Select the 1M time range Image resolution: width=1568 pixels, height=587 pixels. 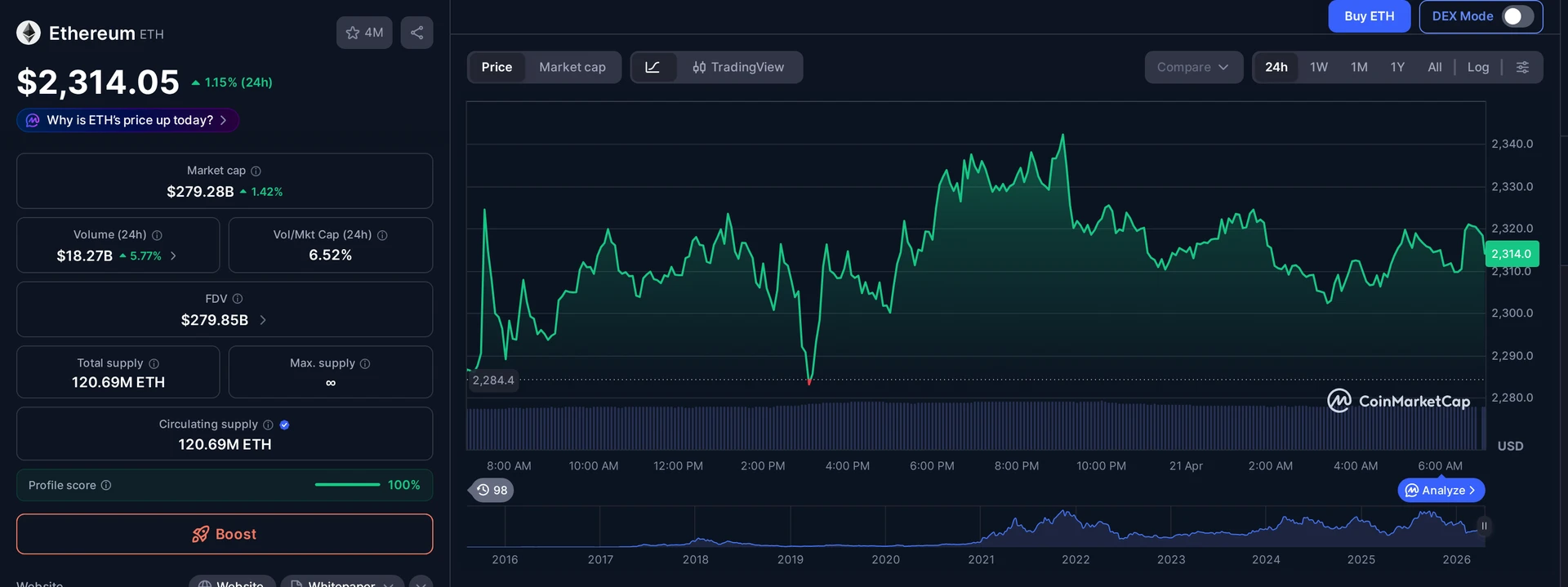(x=1359, y=67)
